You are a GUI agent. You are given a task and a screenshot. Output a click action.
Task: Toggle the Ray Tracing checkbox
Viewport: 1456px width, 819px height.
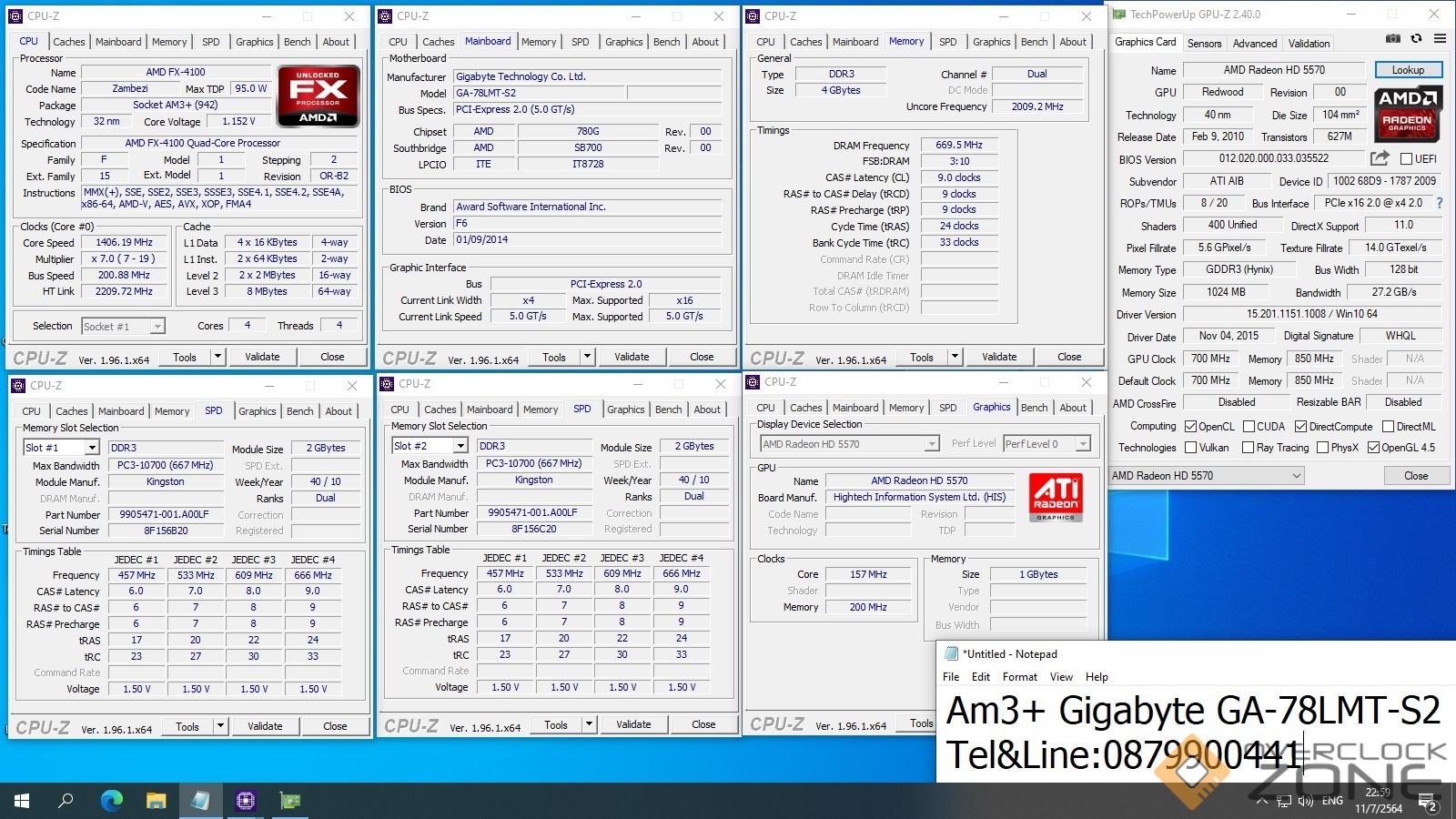(1246, 448)
